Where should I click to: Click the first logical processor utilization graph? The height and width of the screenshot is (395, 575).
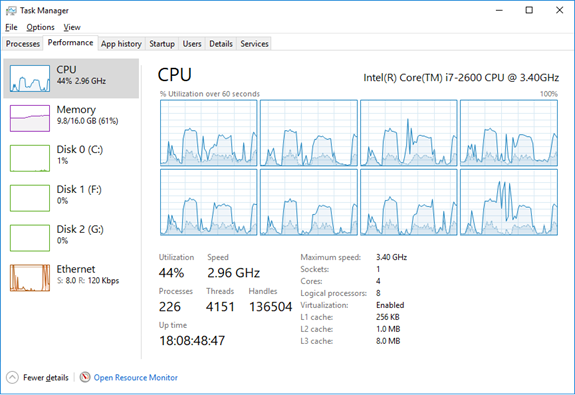(209, 133)
